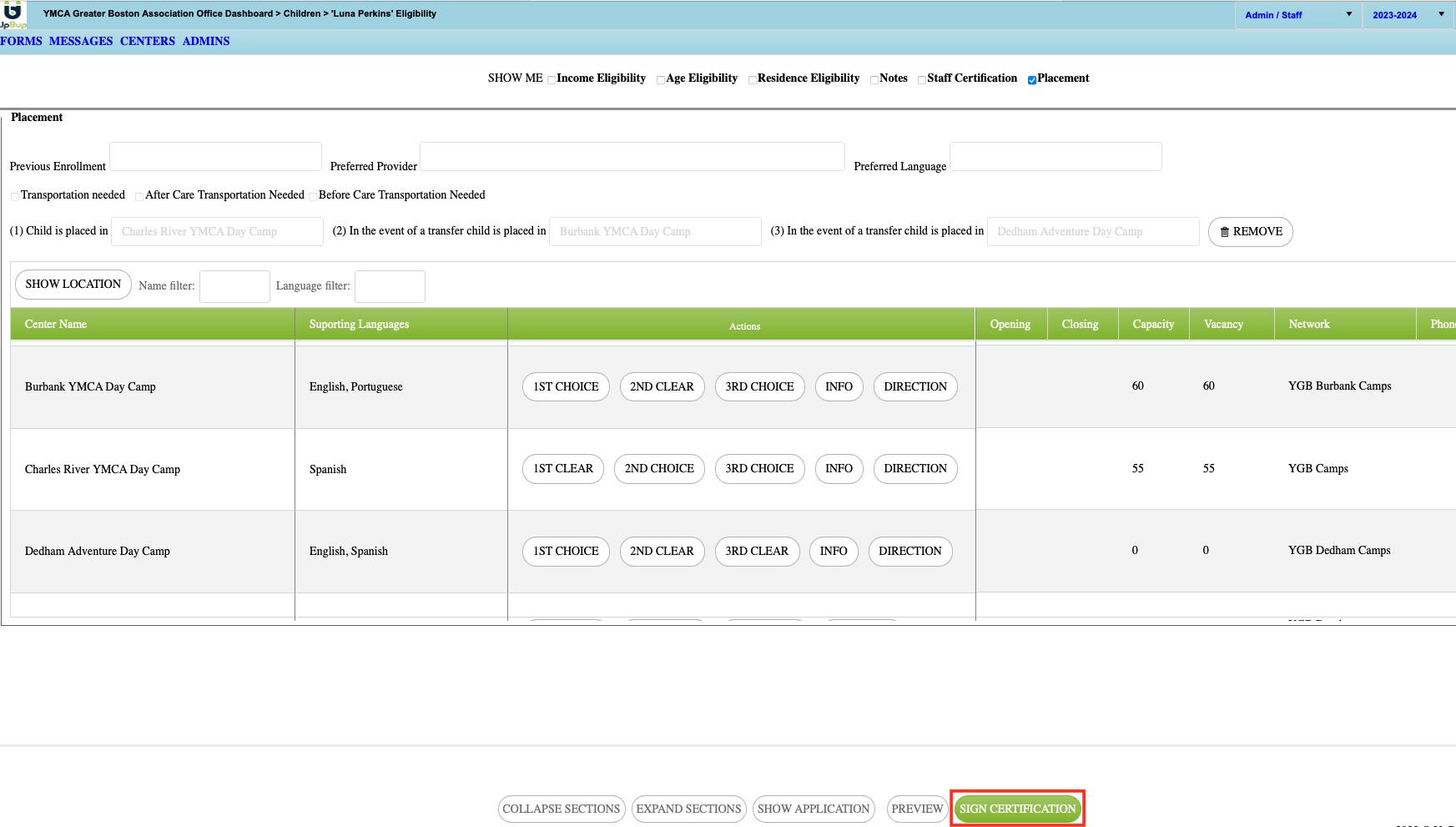Screen dimensions: 1456x827
Task: Focus the Previous Enrollment field
Action: click(x=215, y=157)
